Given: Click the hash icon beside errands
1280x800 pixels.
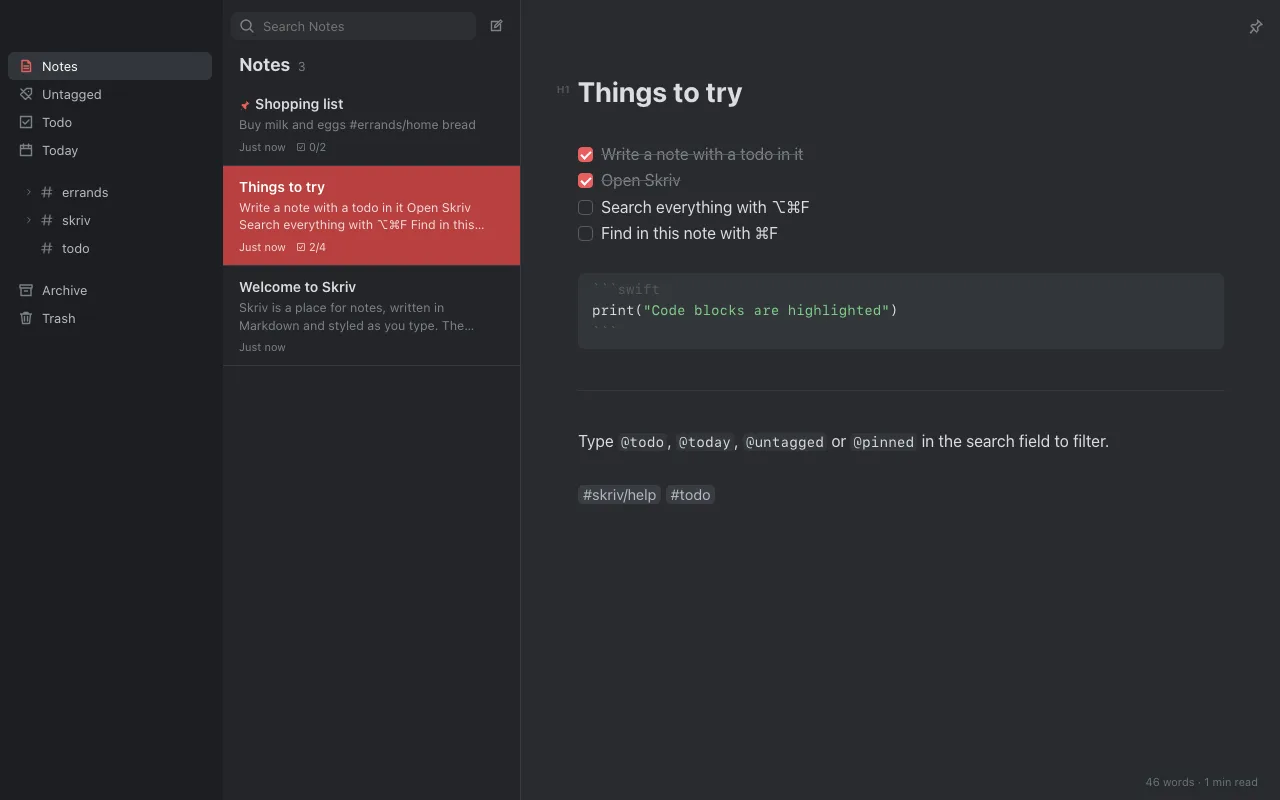Looking at the screenshot, I should click(47, 192).
